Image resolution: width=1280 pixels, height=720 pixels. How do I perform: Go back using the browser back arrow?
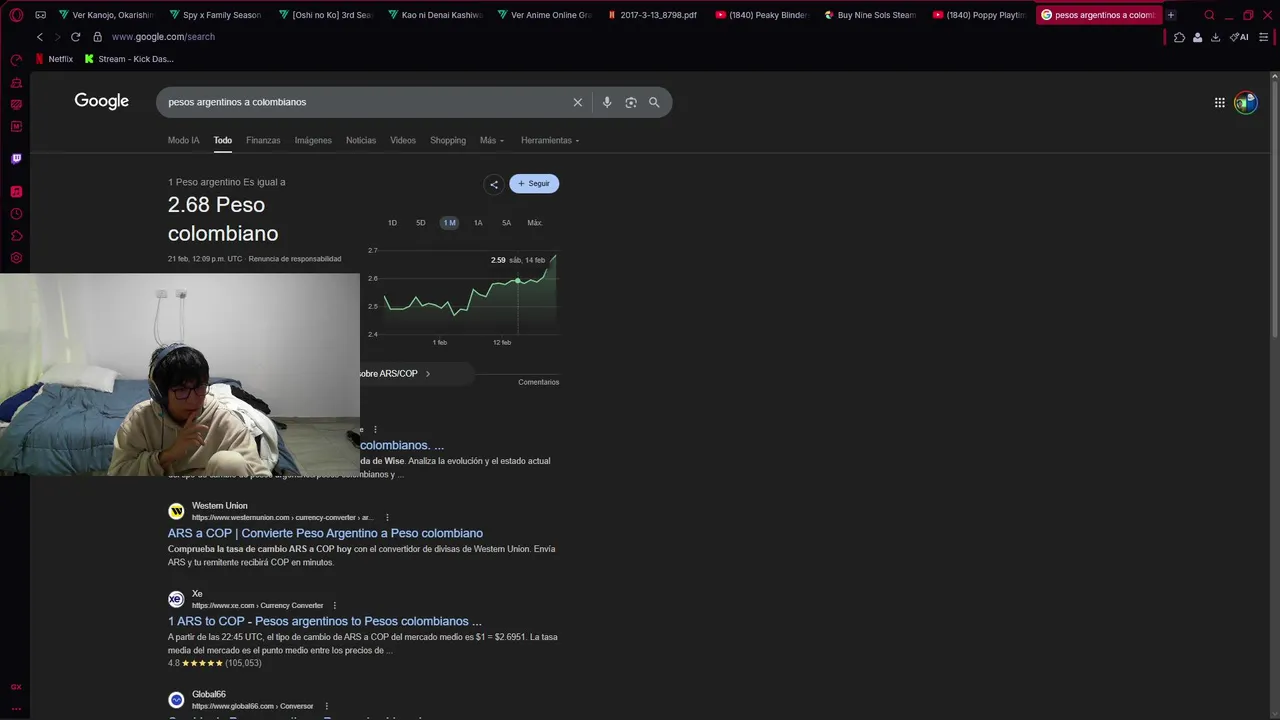[40, 37]
